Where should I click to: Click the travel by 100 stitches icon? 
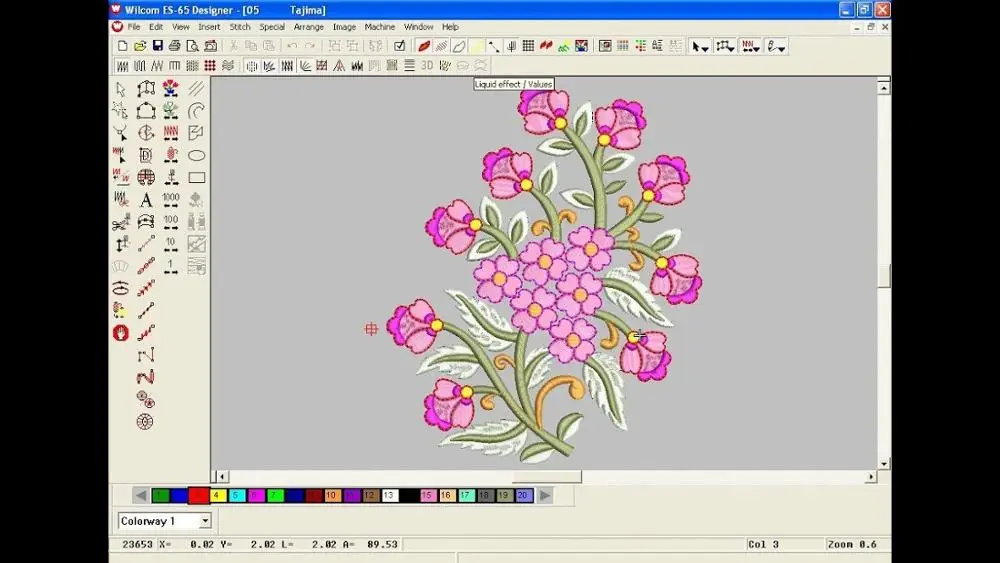coord(171,223)
